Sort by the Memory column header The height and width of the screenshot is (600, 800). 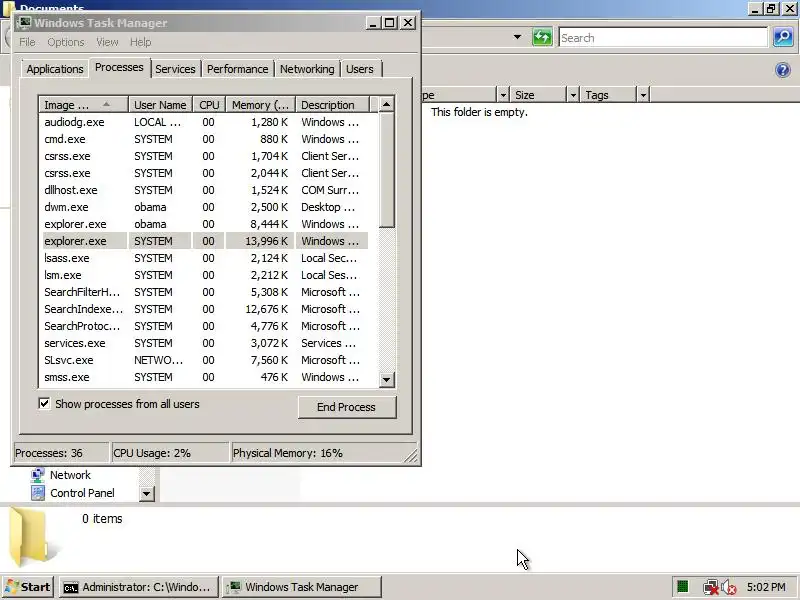(x=261, y=105)
